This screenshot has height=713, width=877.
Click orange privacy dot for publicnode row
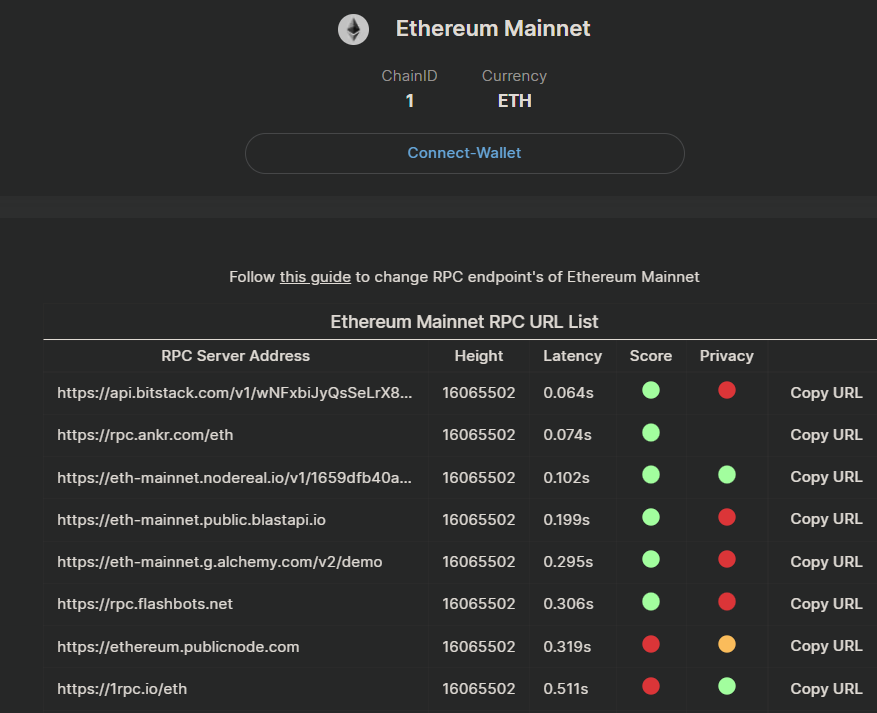(x=727, y=644)
